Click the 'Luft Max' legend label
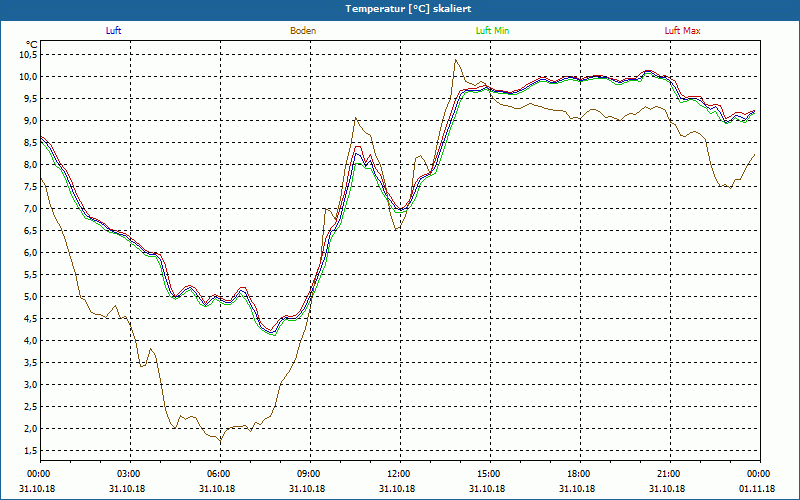 click(x=682, y=31)
